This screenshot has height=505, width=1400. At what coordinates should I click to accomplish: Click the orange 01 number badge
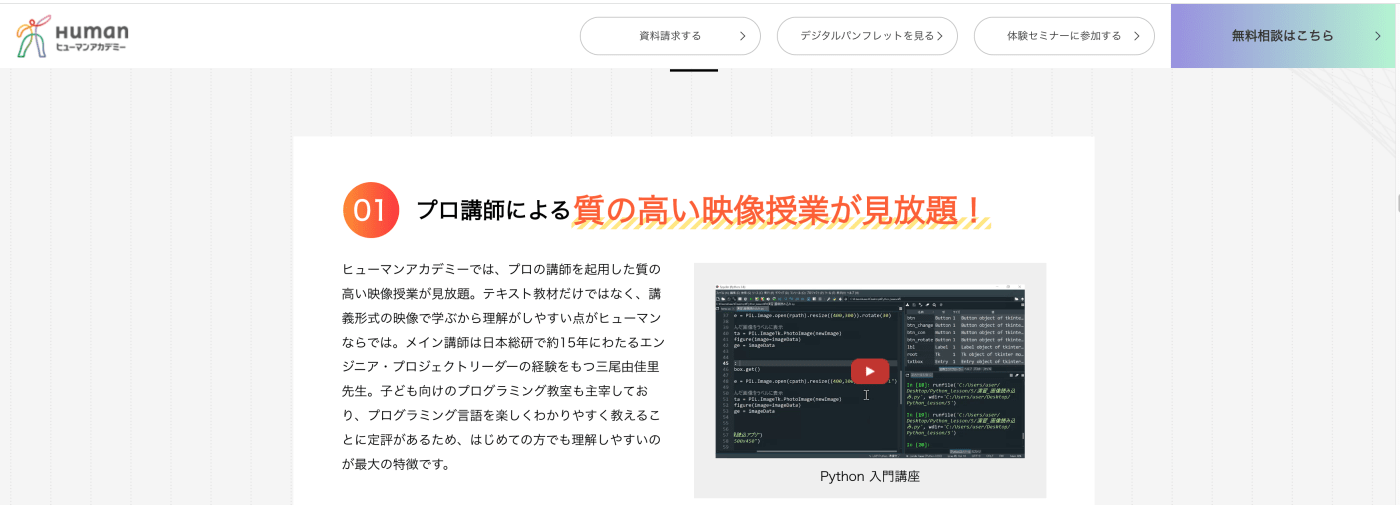371,210
